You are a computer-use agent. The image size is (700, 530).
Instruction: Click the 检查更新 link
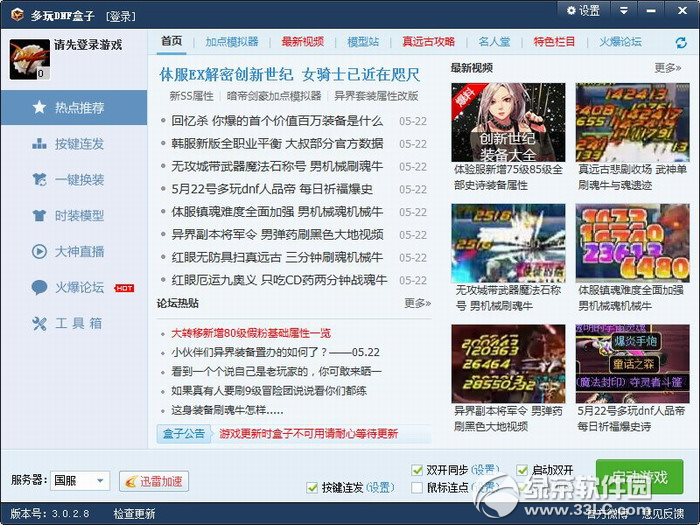[134, 514]
